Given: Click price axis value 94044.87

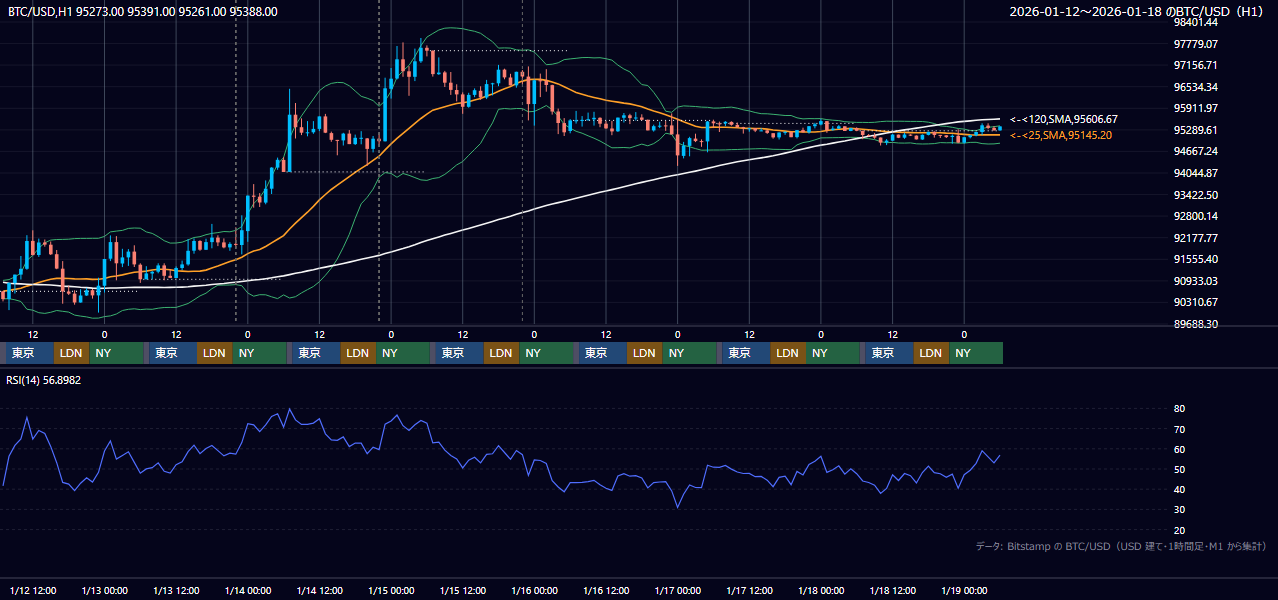Looking at the screenshot, I should click(1195, 173).
